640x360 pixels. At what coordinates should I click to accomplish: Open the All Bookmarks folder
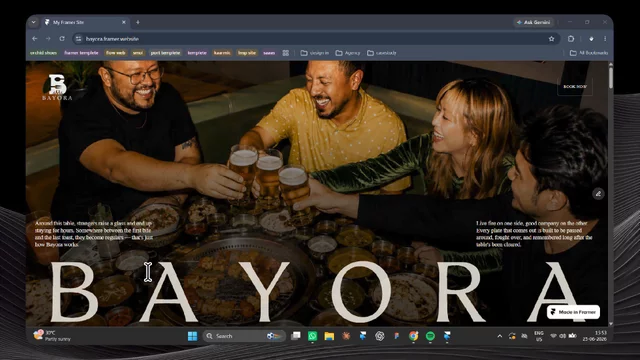pyautogui.click(x=589, y=53)
